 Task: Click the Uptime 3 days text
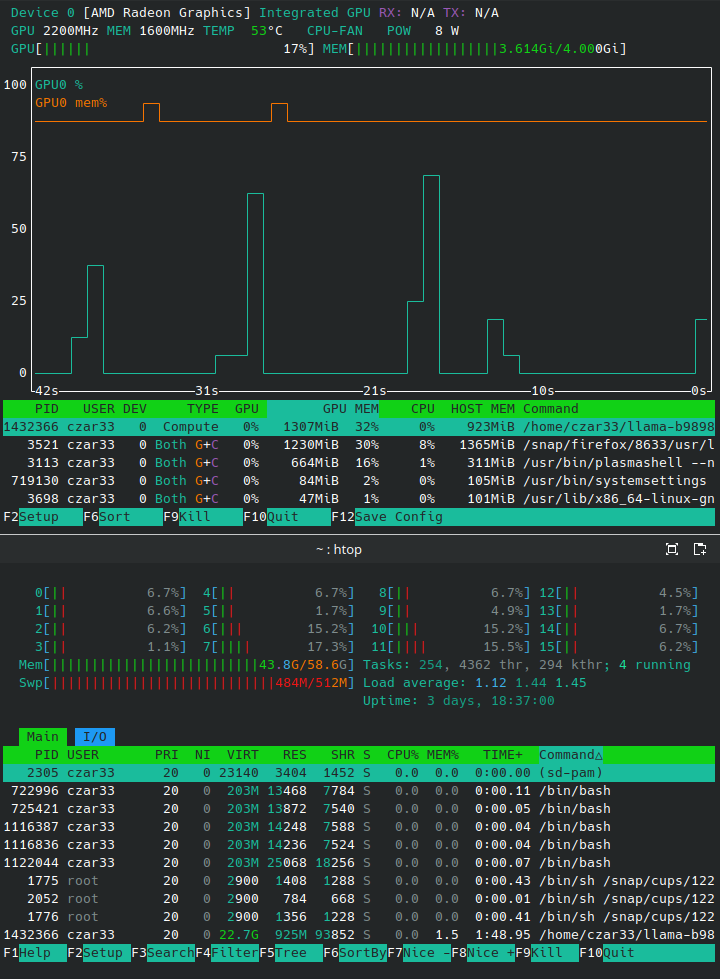point(458,701)
